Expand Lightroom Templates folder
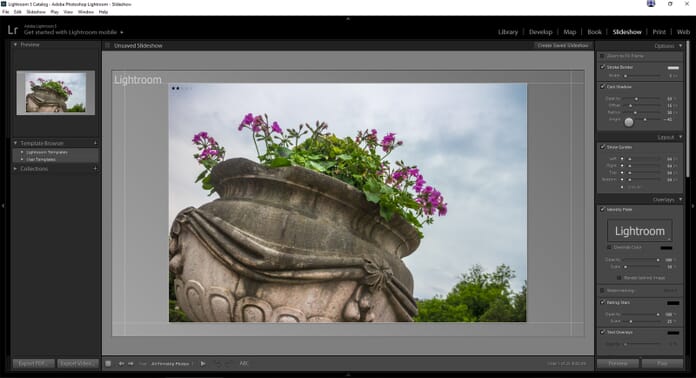696x378 pixels. pyautogui.click(x=22, y=152)
